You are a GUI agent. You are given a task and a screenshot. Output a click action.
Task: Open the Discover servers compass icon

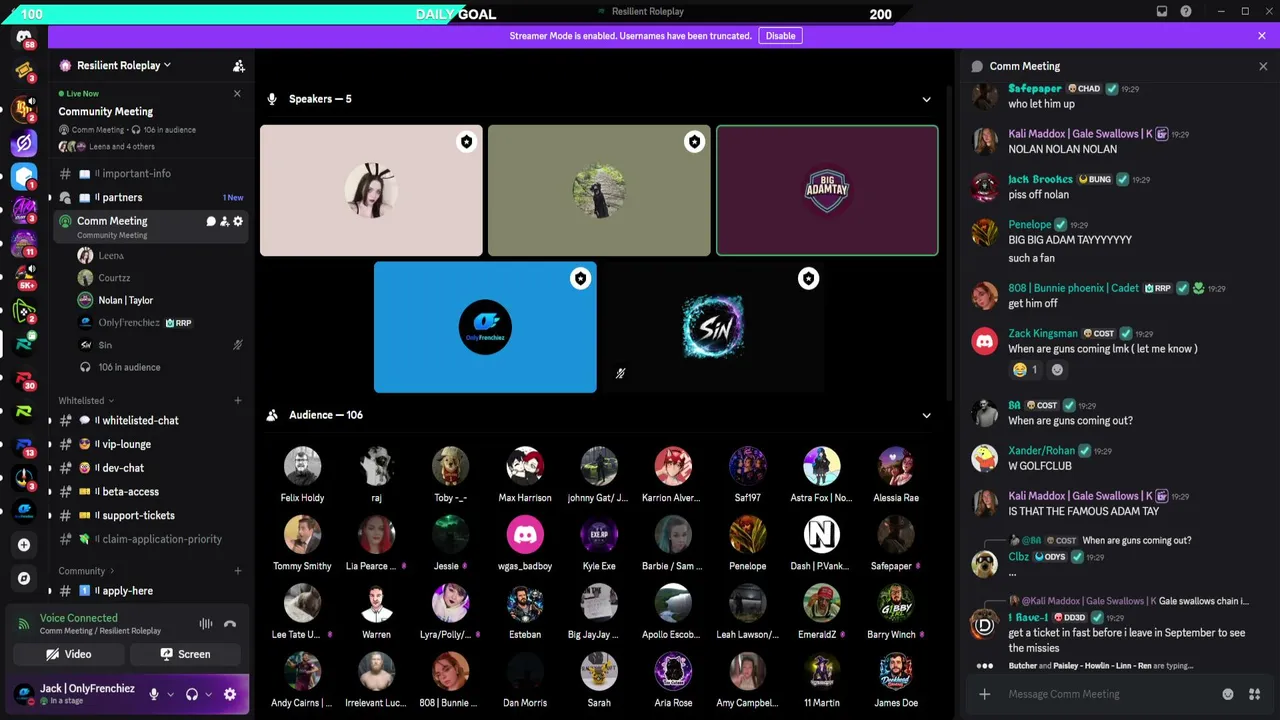(x=24, y=578)
